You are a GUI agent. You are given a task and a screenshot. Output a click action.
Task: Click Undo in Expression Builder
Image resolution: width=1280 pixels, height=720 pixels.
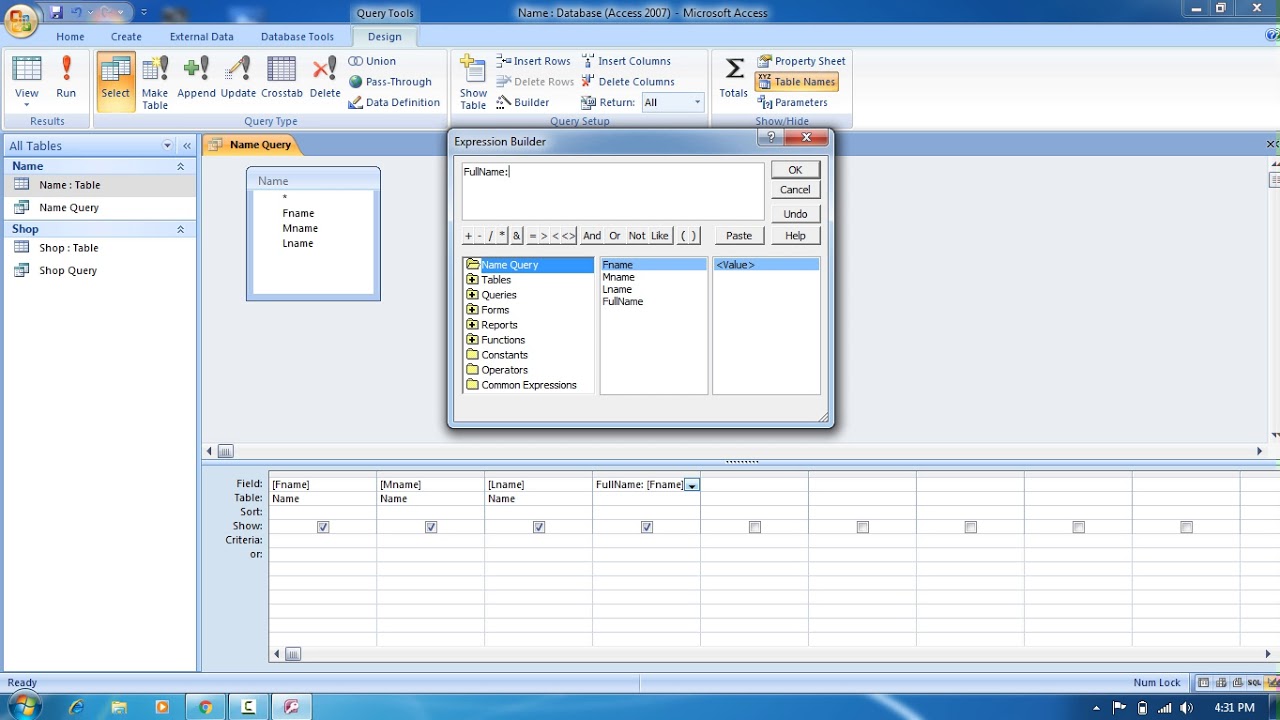coord(795,214)
